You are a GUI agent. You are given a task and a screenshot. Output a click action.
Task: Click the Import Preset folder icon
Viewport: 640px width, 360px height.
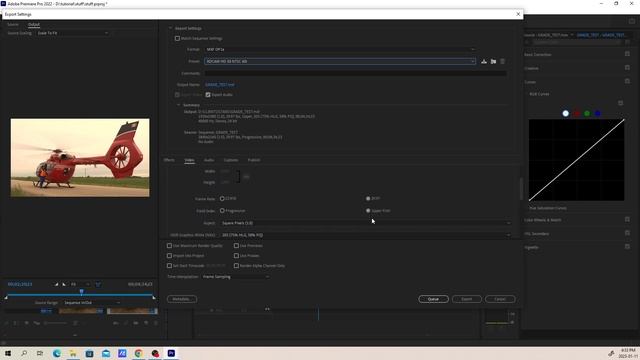493,61
